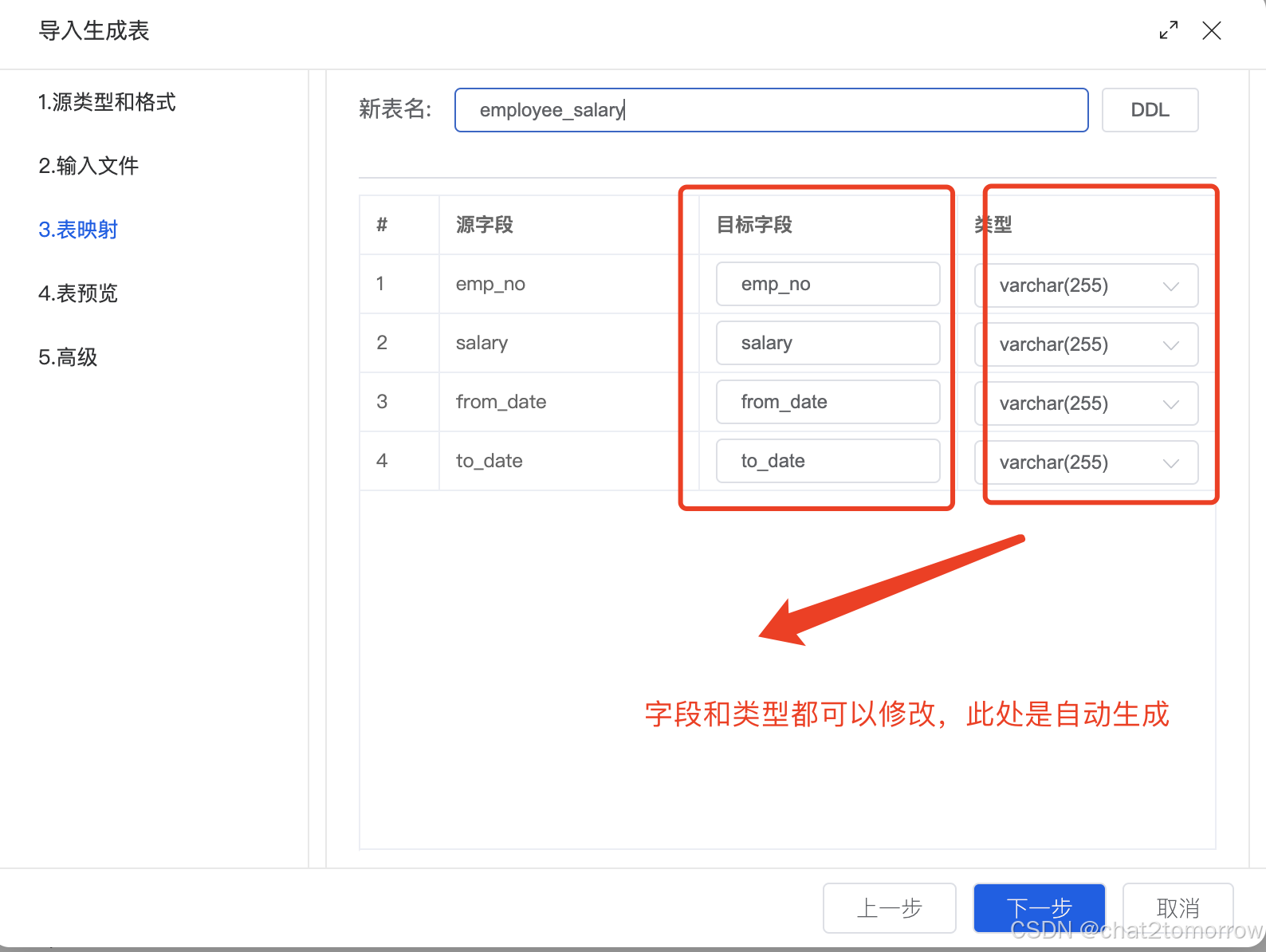
Task: Click source field text emp_no
Action: tap(490, 284)
